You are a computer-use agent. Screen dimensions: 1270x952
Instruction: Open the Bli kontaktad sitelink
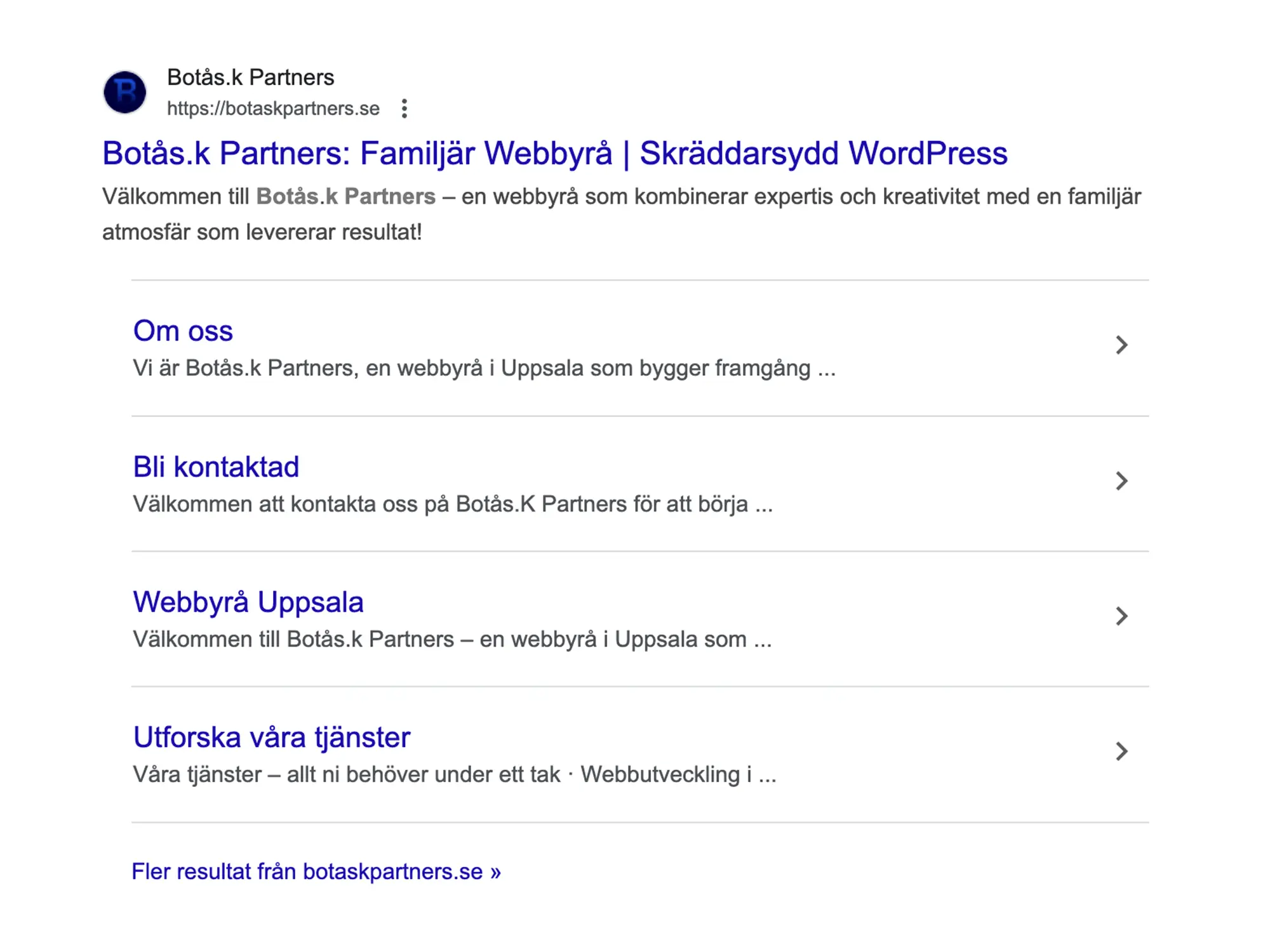pyautogui.click(x=216, y=466)
